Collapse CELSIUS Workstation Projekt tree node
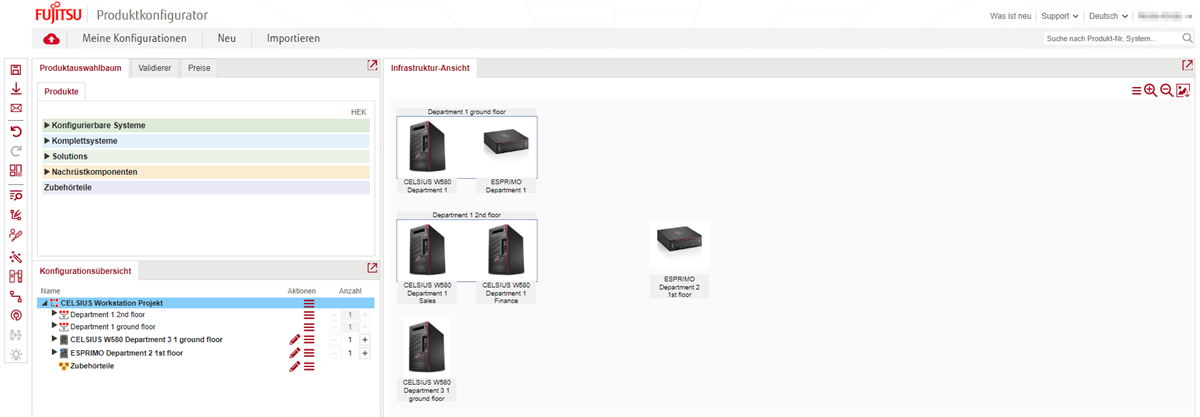 pos(43,303)
